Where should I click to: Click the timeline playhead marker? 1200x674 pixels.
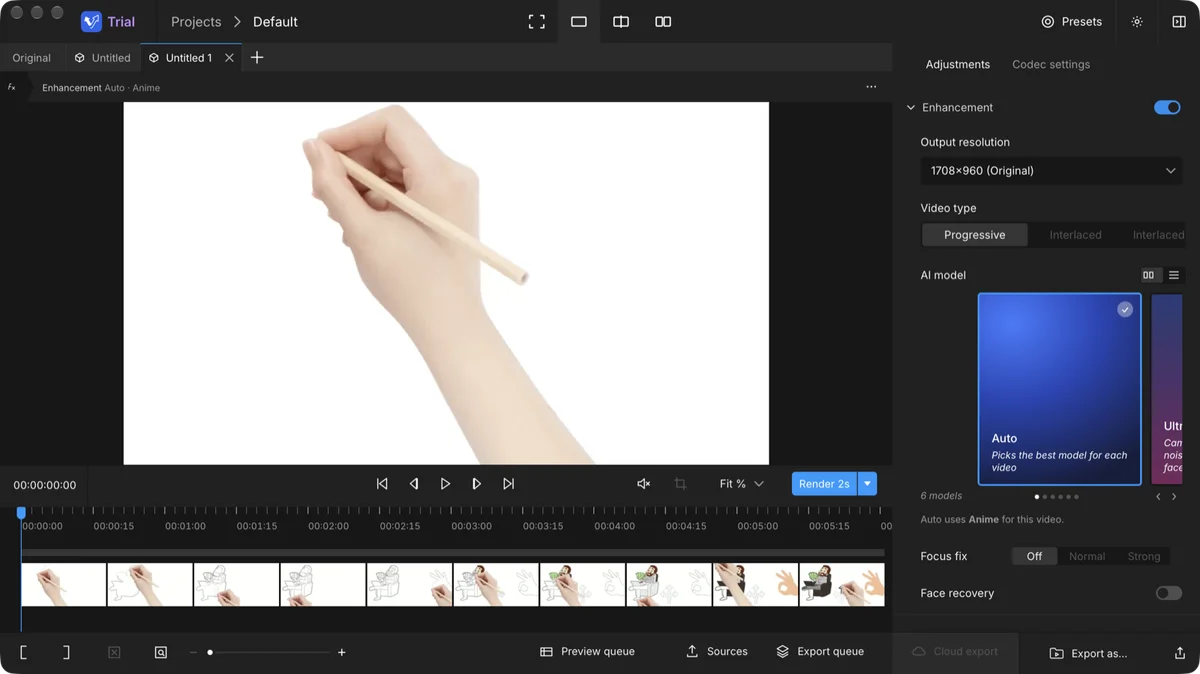pyautogui.click(x=21, y=513)
